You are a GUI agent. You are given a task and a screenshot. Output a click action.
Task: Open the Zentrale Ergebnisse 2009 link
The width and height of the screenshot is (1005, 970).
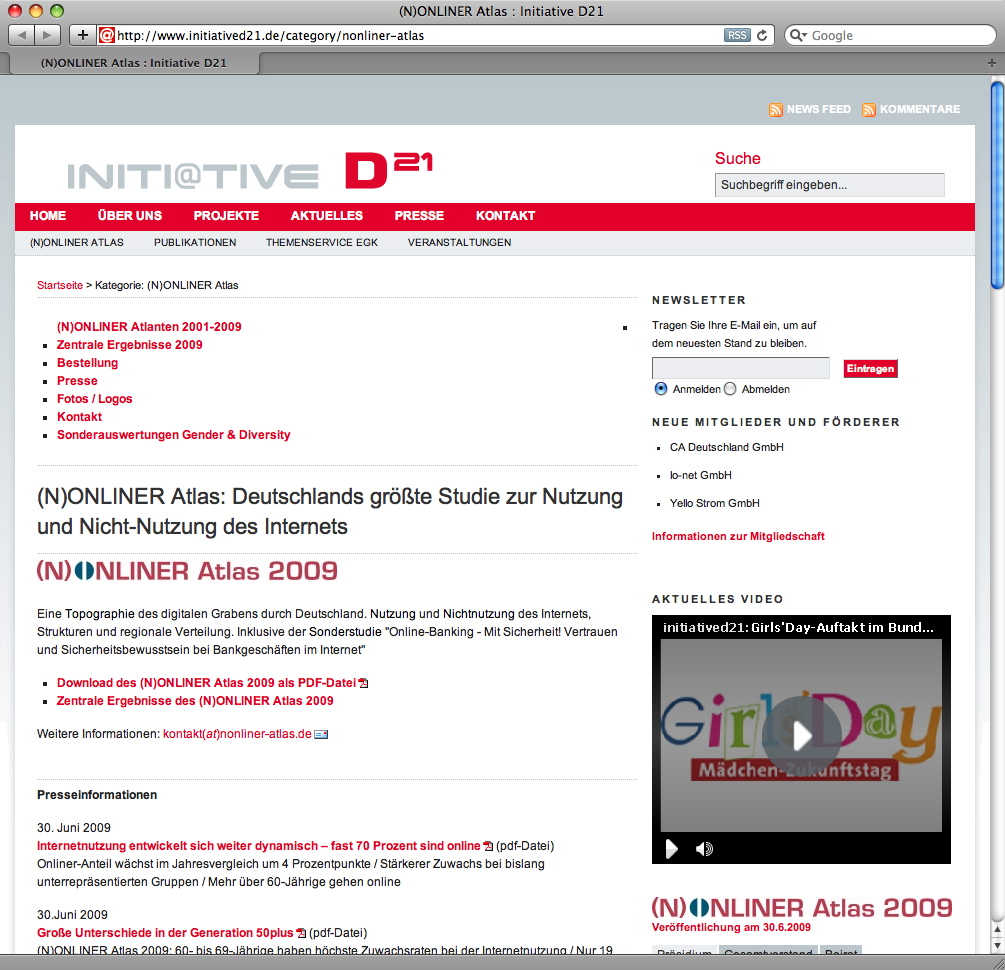pos(129,344)
